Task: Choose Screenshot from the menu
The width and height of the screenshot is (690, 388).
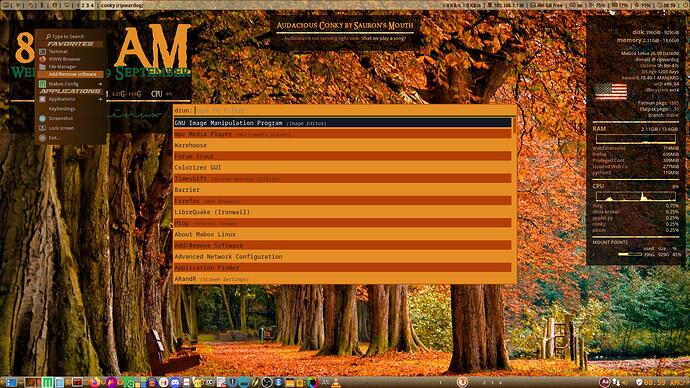Action: coord(70,118)
